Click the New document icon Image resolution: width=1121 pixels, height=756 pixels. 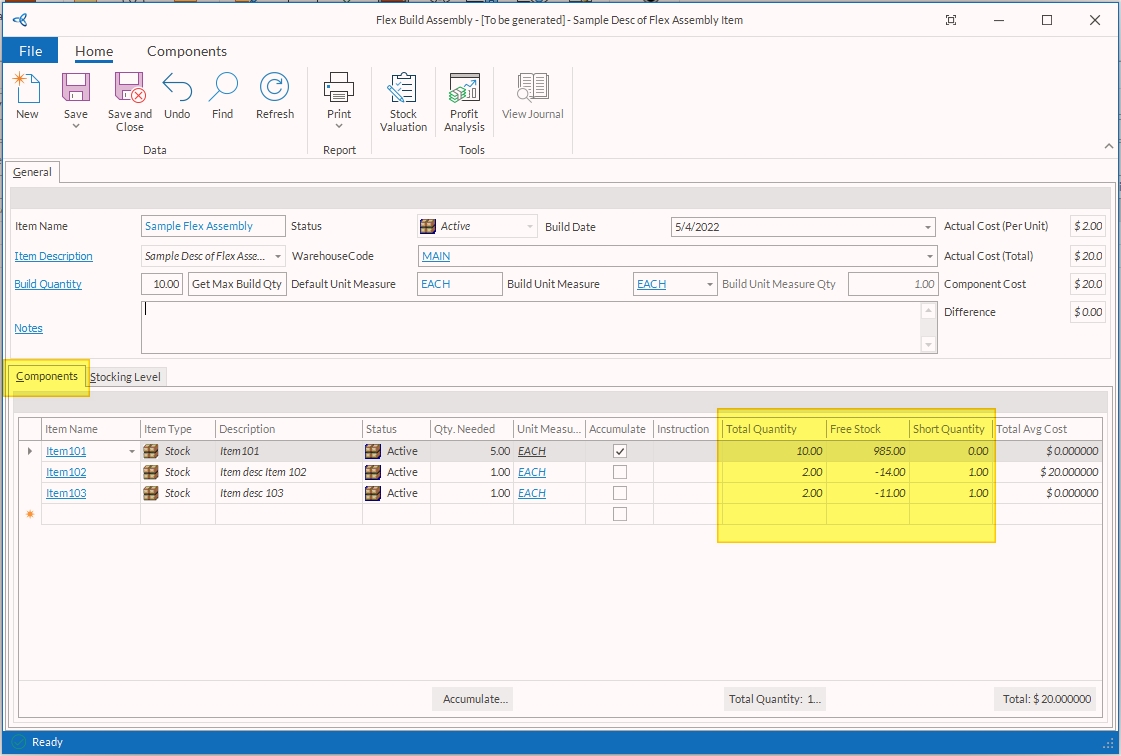tap(27, 88)
